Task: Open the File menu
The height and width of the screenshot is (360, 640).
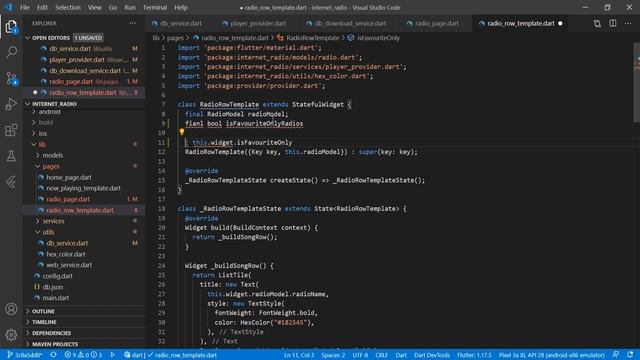Action: tap(24, 7)
